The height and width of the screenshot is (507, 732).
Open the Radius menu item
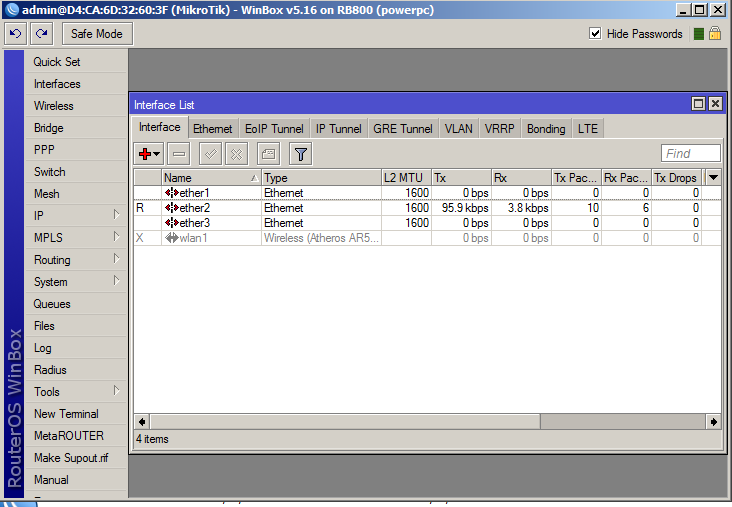(76, 369)
